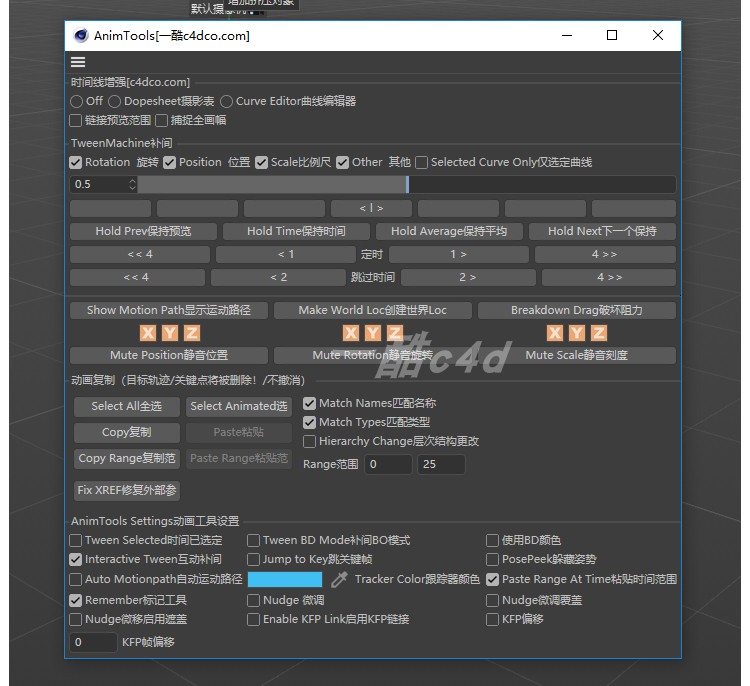Toggle Y axis above Mute Position
Viewport: 750px width, 686px height.
pos(170,333)
